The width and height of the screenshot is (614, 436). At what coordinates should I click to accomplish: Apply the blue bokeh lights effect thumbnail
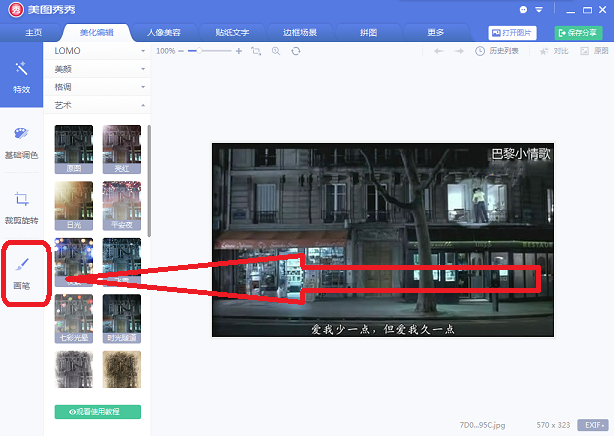click(74, 262)
